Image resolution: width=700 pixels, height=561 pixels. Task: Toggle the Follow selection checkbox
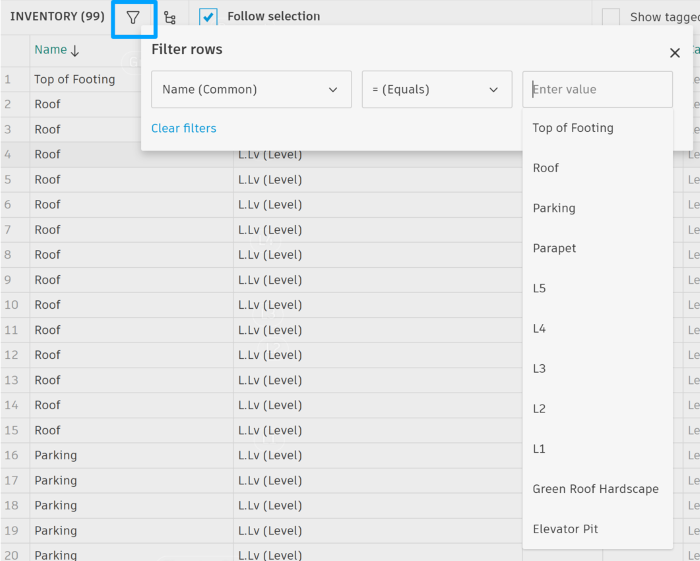208,17
